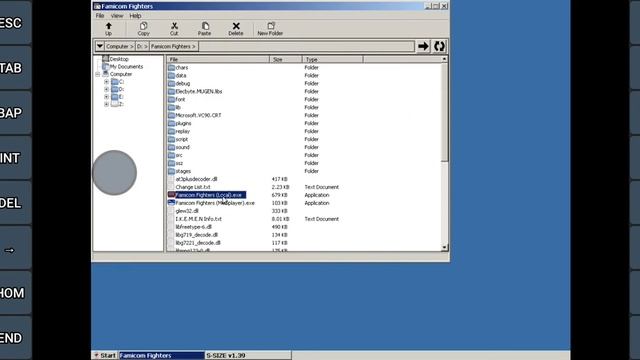Viewport: 640px width, 360px height.
Task: Click Famicom Fighters segment in address path
Action: [x=173, y=47]
